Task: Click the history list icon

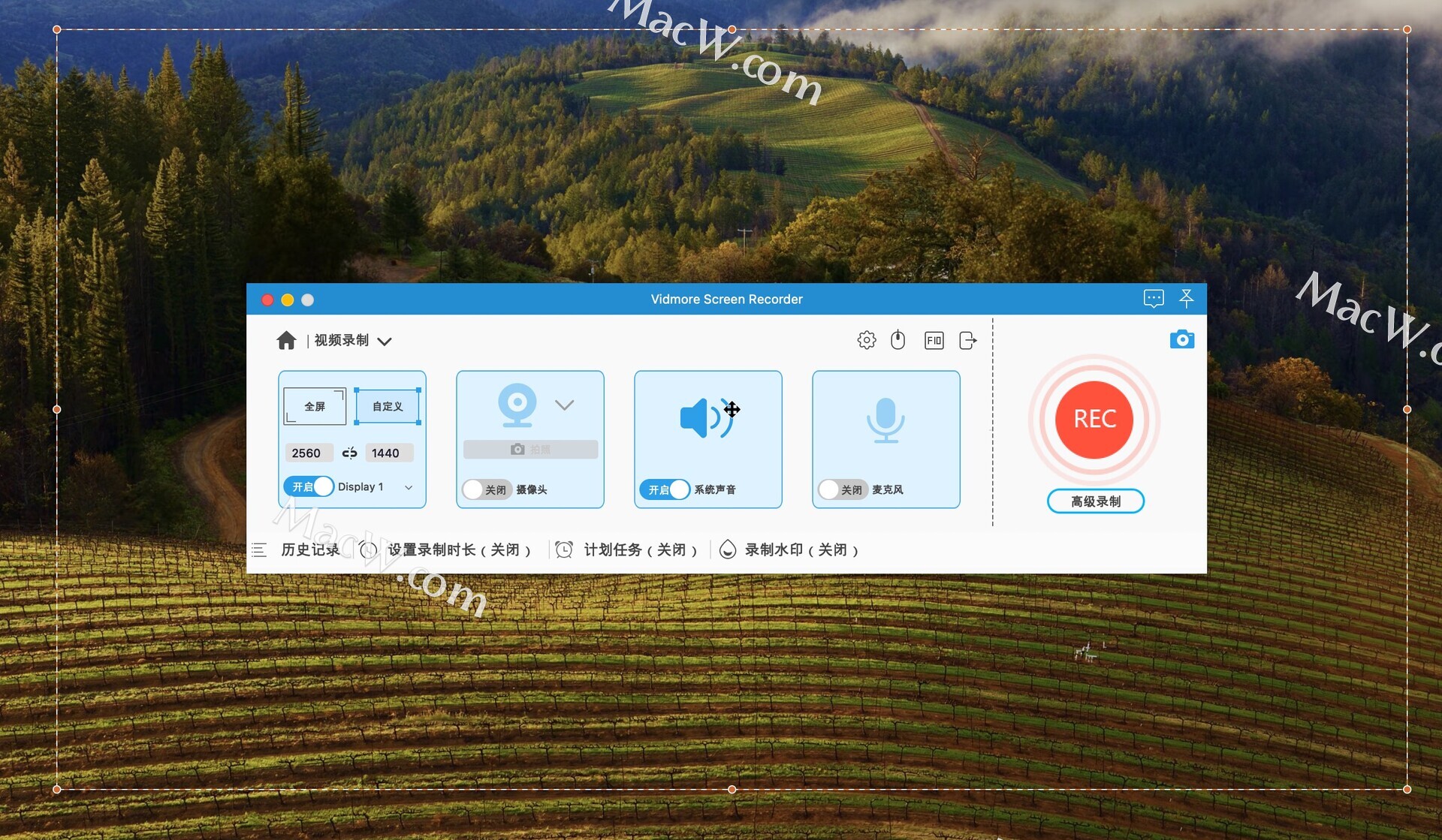Action: pyautogui.click(x=259, y=549)
